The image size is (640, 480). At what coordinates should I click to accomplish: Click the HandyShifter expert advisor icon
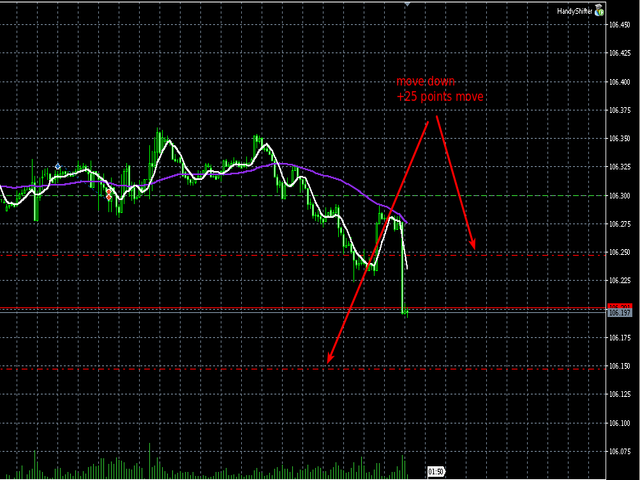click(x=599, y=10)
